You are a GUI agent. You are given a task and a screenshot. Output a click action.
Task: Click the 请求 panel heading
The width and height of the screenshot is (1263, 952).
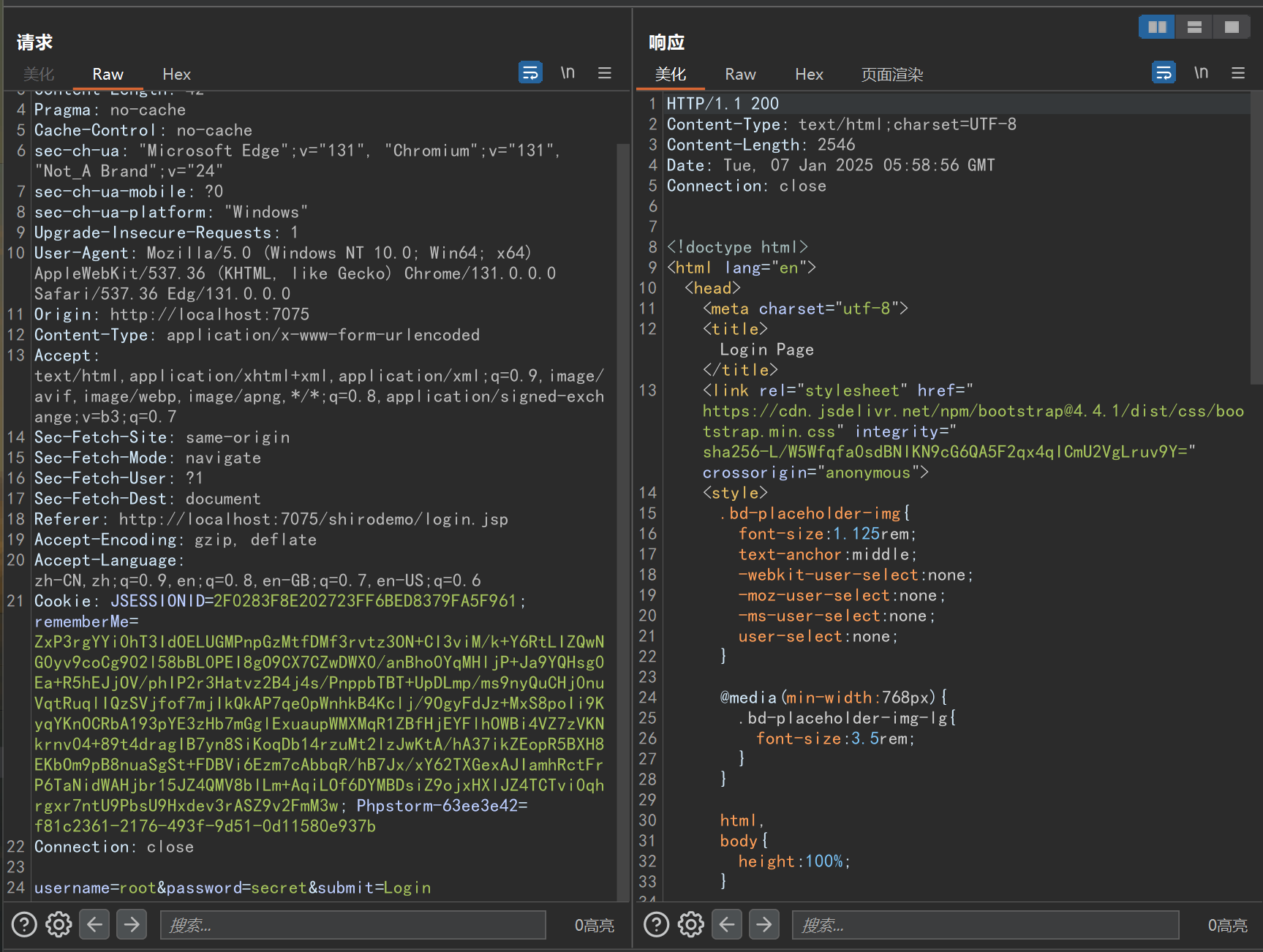pos(34,42)
